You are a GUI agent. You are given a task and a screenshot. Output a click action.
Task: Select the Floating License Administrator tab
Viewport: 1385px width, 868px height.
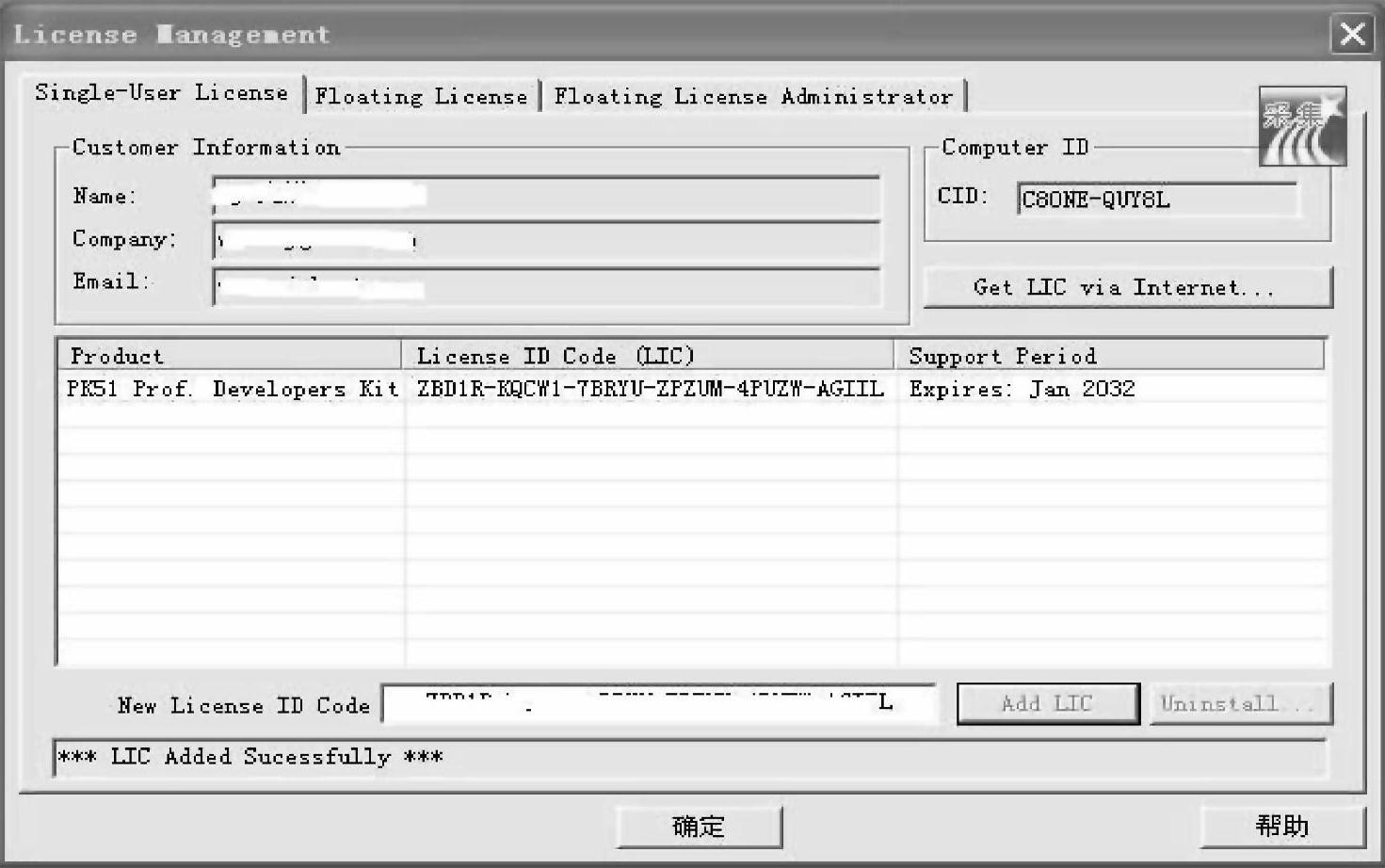753,96
